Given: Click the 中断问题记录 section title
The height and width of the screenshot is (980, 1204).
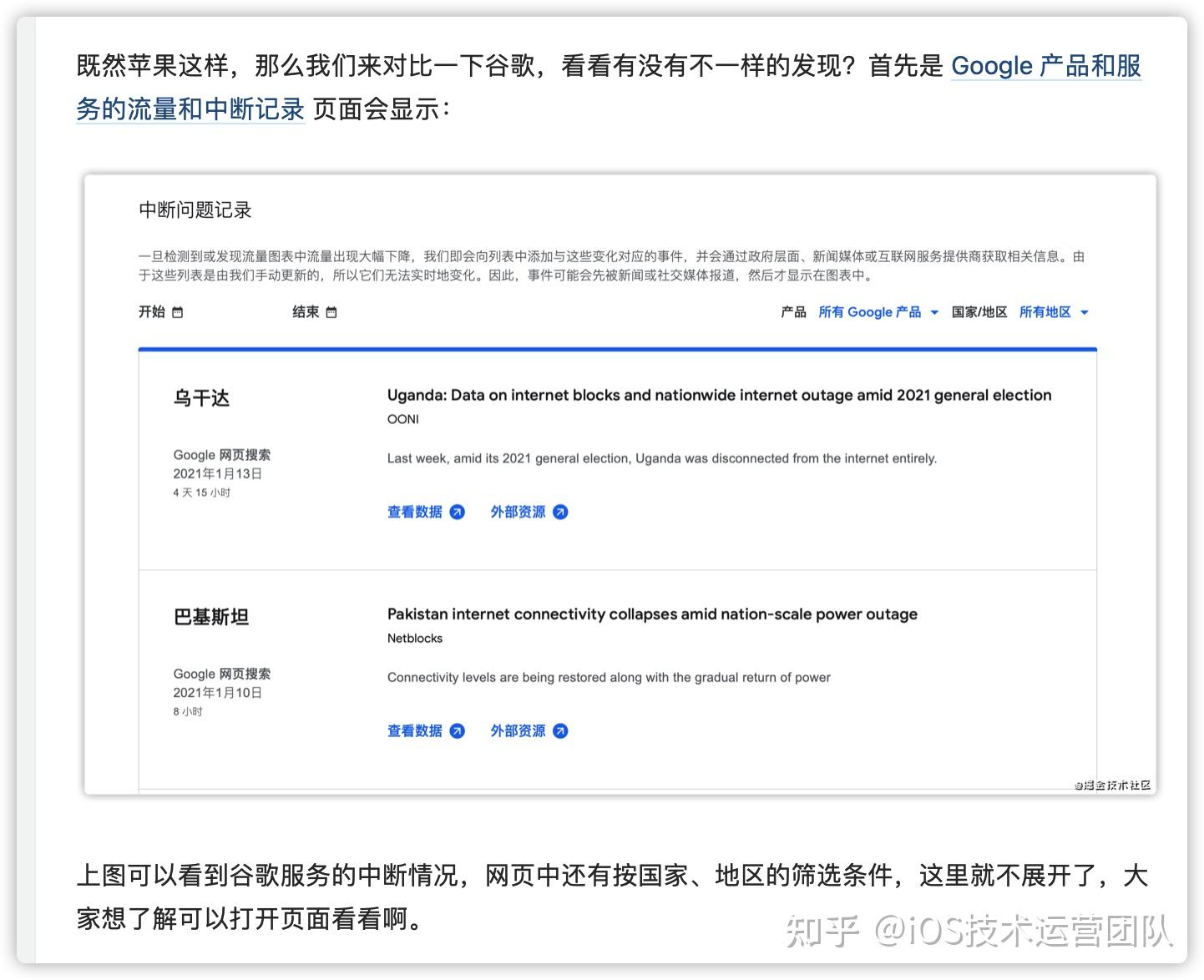Looking at the screenshot, I should [195, 210].
